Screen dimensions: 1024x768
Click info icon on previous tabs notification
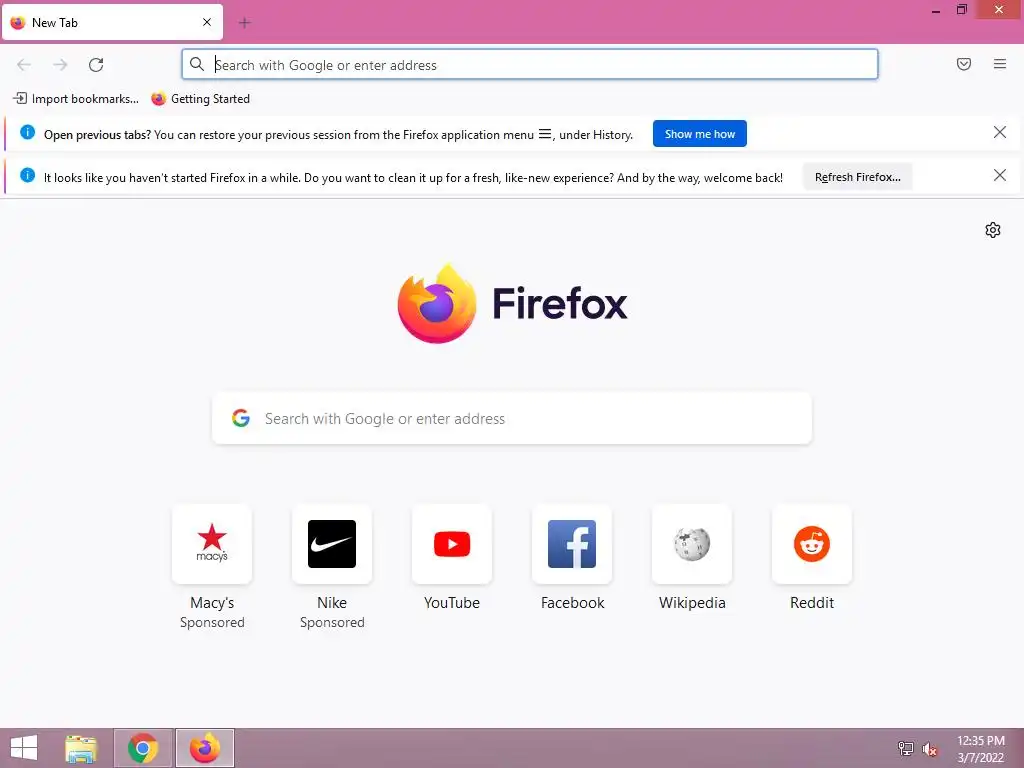(27, 133)
